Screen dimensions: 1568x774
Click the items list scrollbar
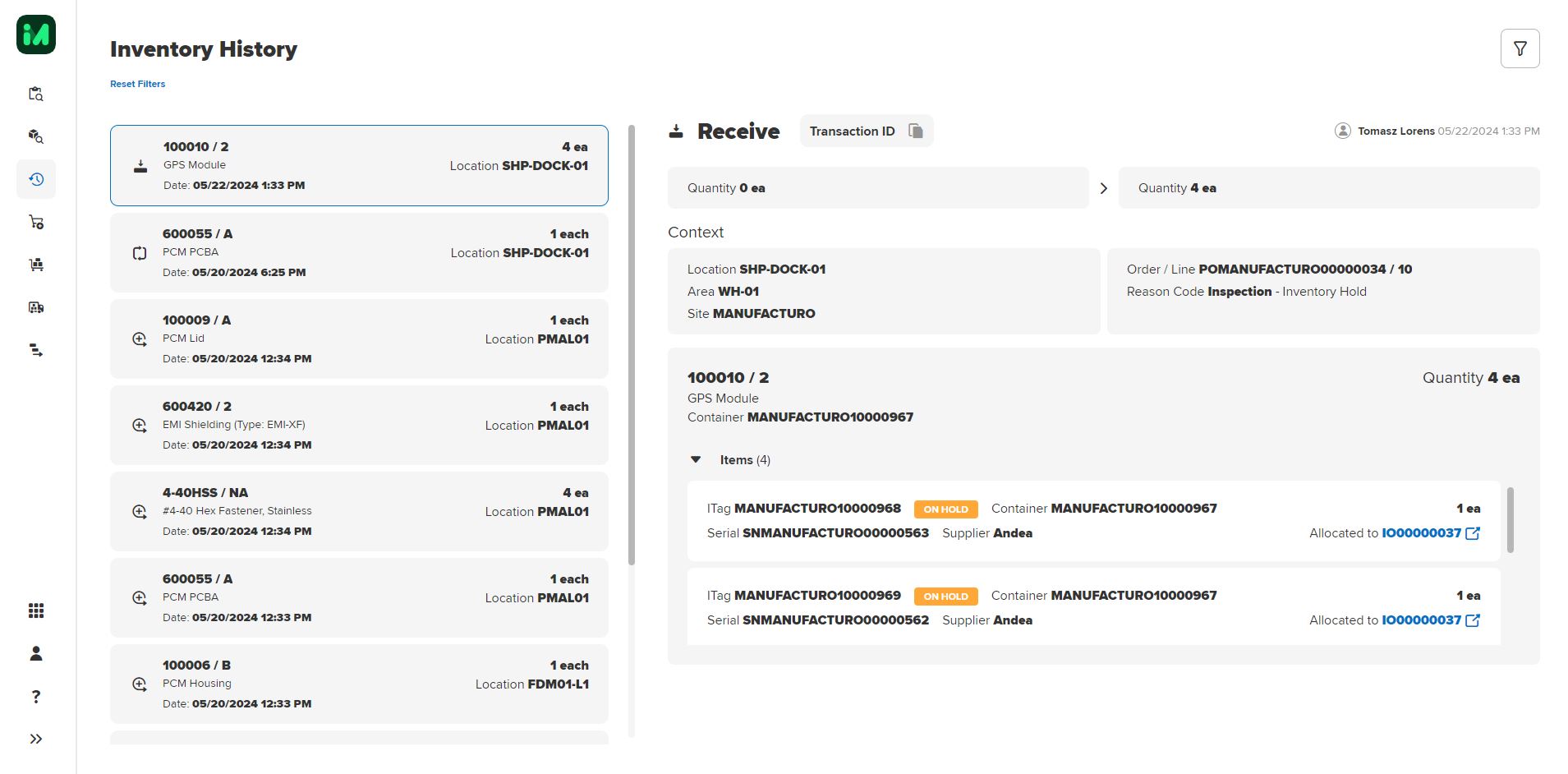tap(1511, 520)
